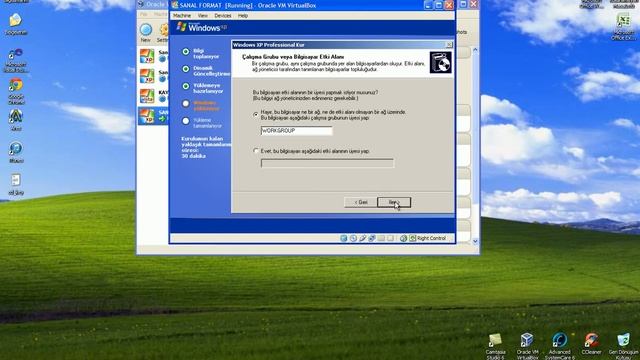Click the display status indicator icon

[391, 238]
